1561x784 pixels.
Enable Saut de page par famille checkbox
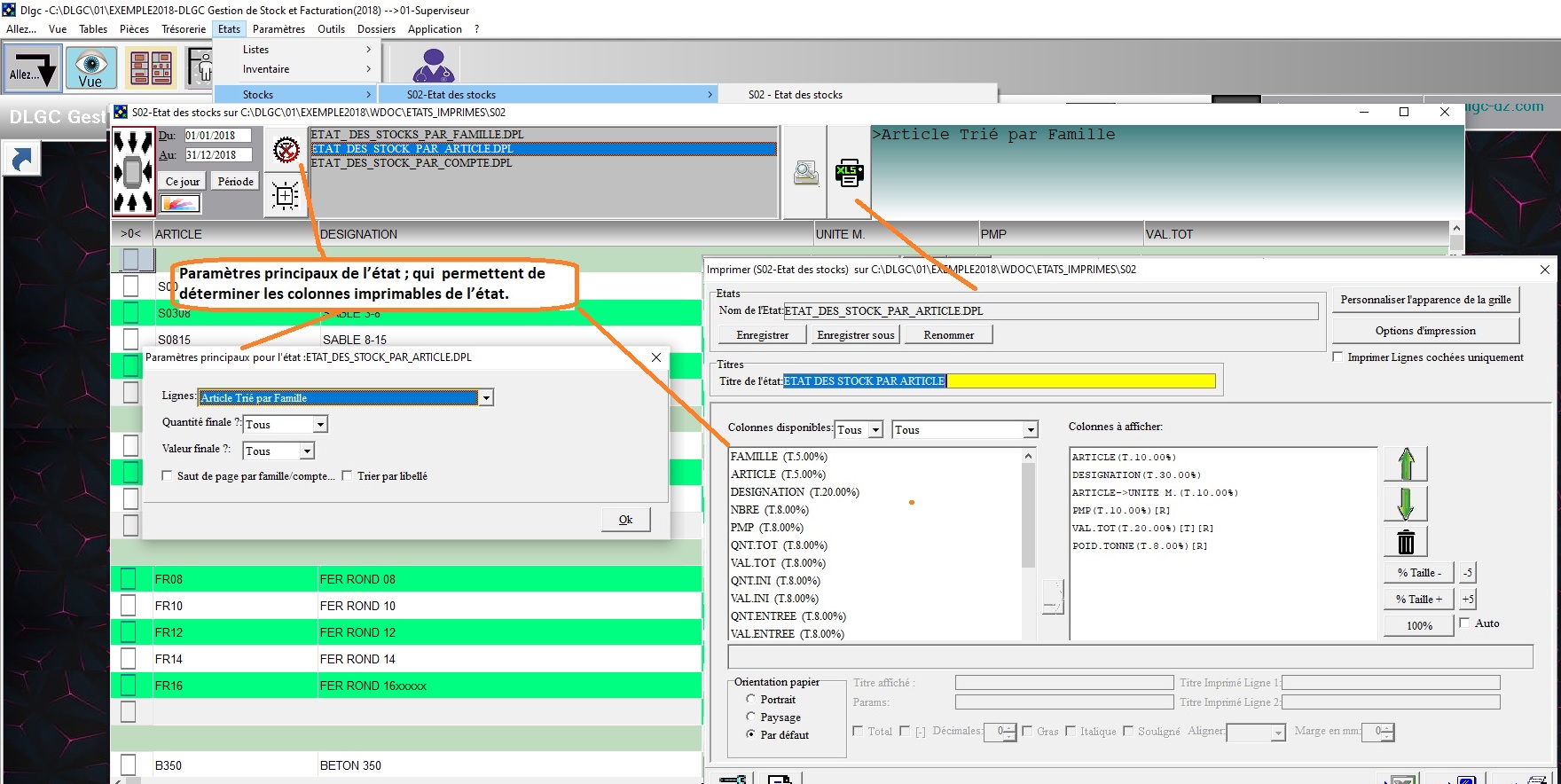pyautogui.click(x=167, y=476)
